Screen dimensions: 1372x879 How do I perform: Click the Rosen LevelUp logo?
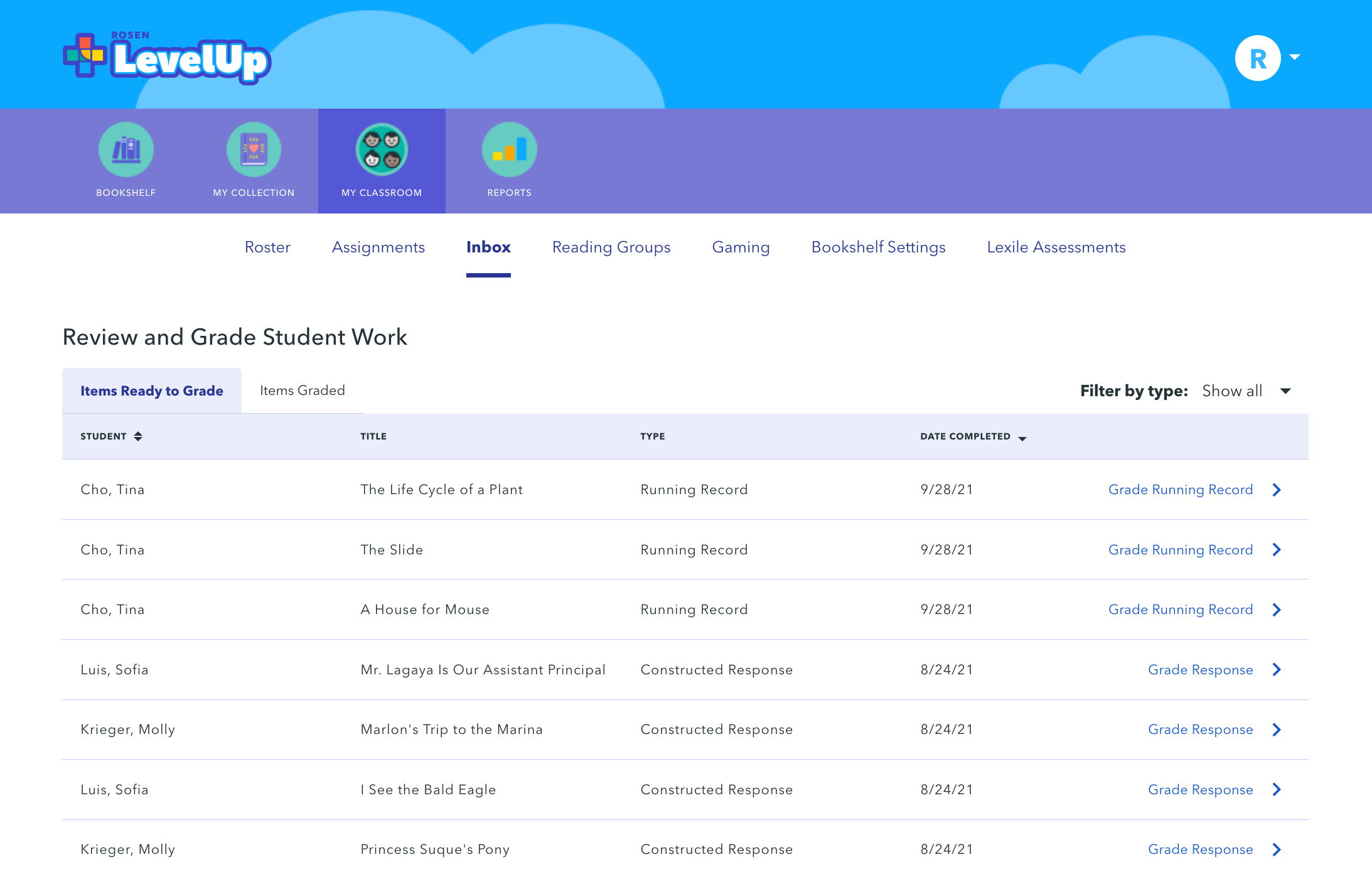pos(167,58)
